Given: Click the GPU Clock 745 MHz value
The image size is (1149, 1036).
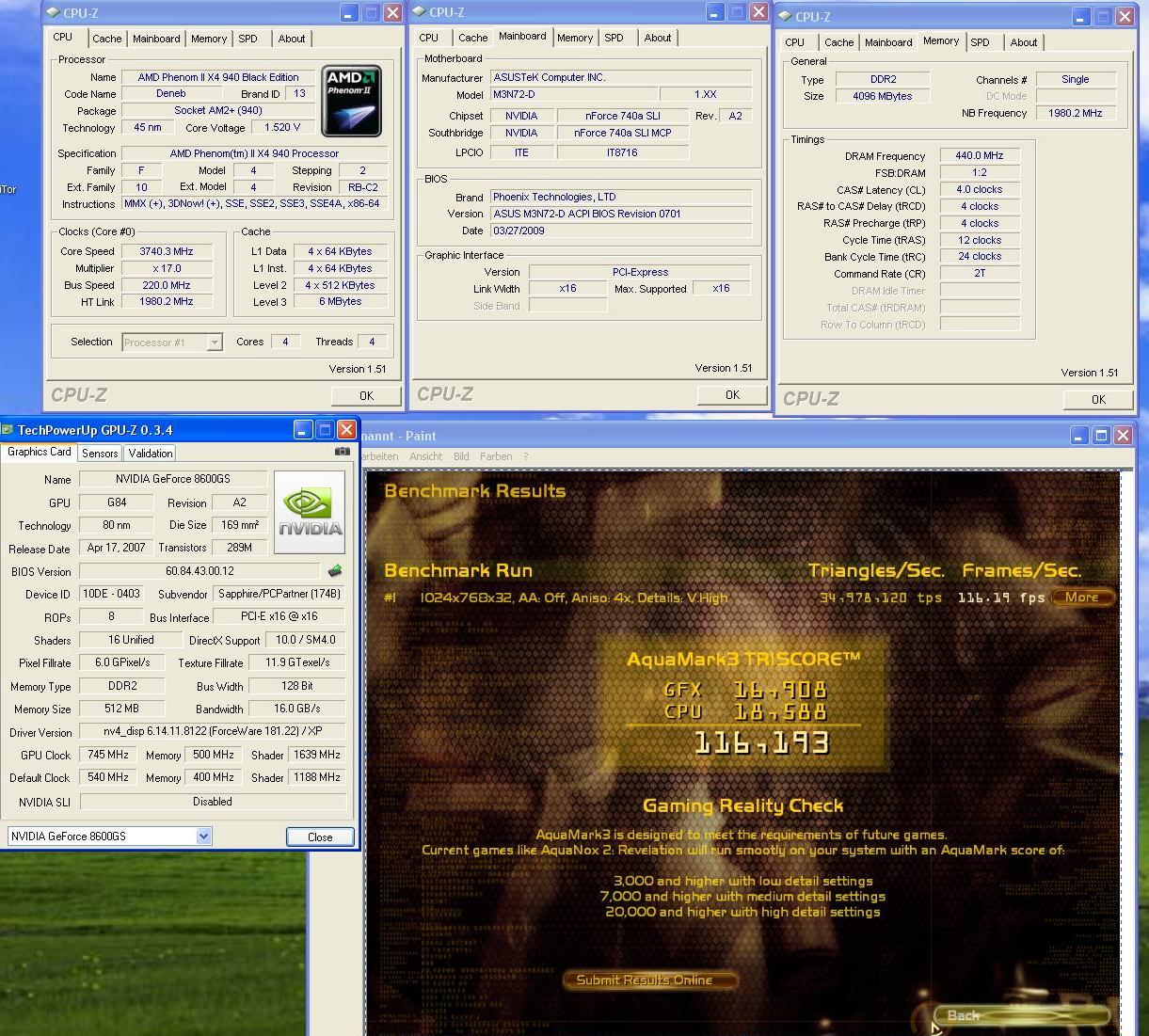Looking at the screenshot, I should [108, 755].
